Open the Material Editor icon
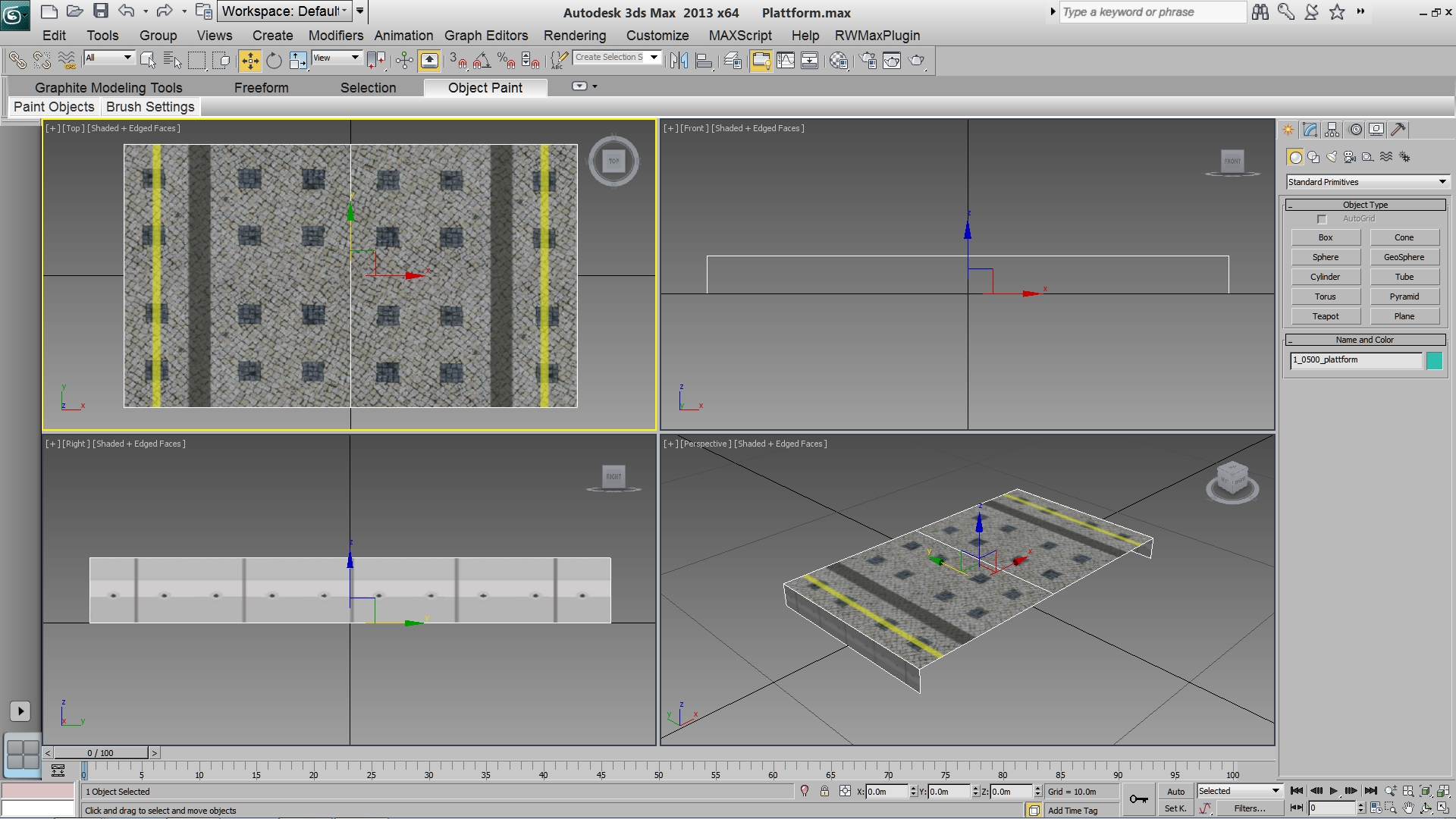 838,61
